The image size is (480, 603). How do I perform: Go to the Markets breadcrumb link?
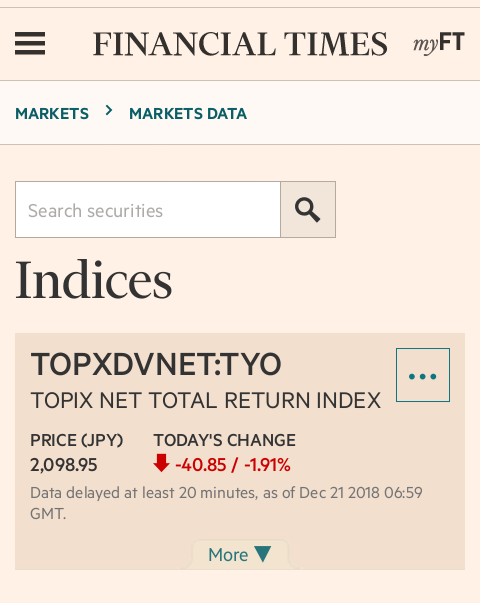pyautogui.click(x=52, y=114)
